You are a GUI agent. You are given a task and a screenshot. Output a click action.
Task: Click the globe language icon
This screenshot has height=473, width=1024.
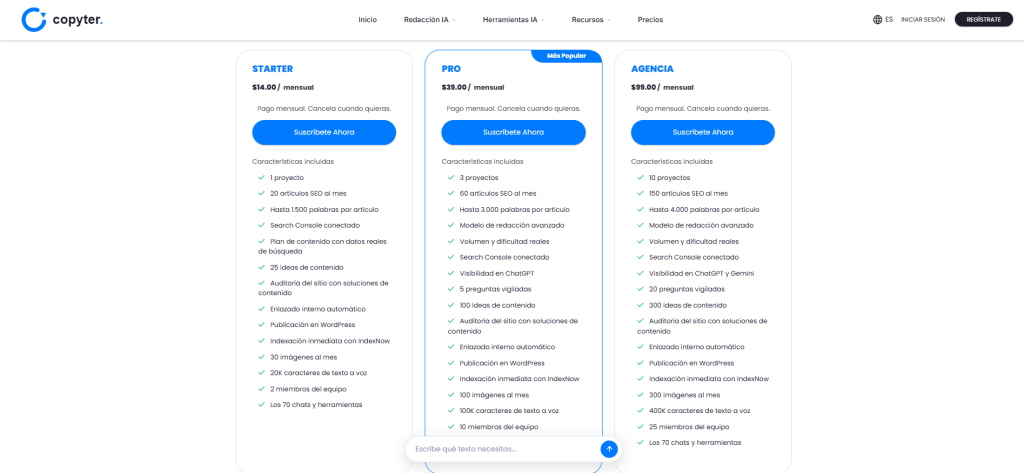877,20
